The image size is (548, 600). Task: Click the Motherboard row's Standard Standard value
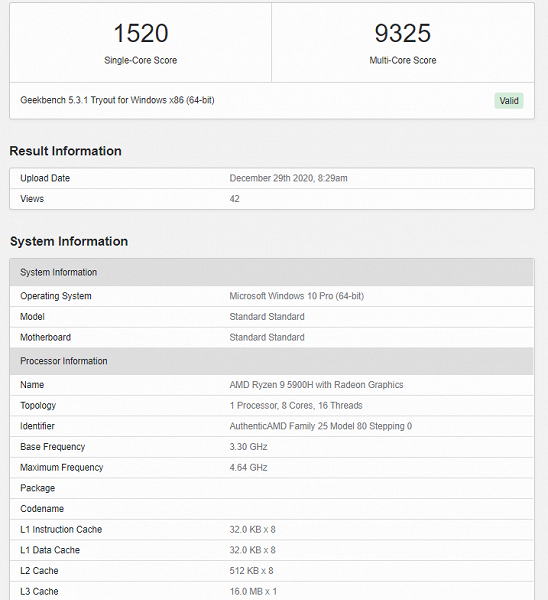[x=267, y=338]
